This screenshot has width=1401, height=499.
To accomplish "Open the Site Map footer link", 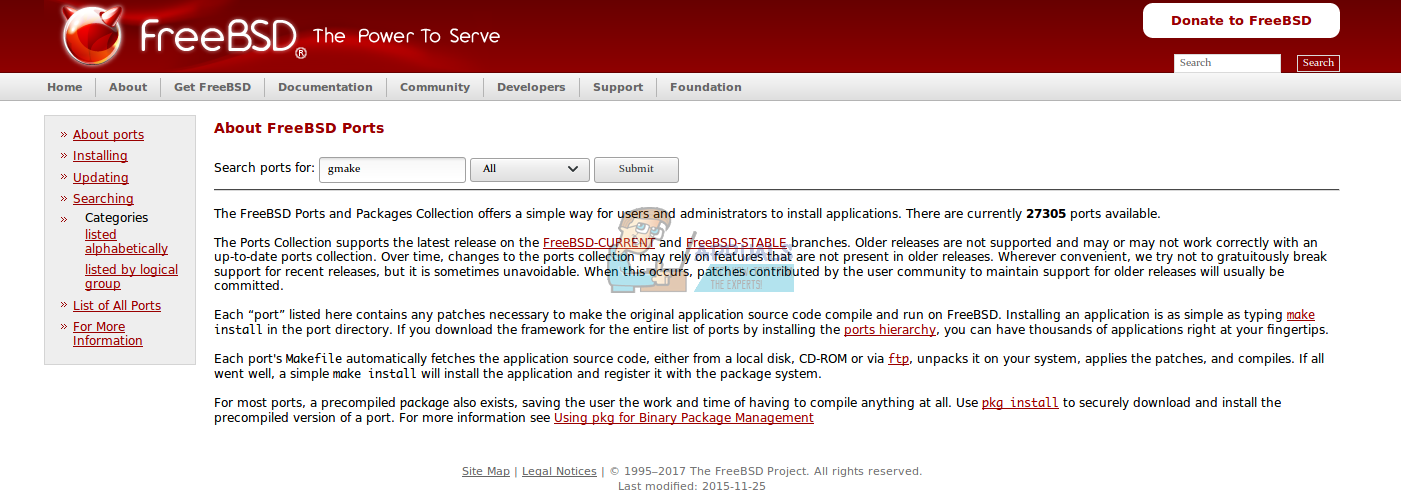I will [486, 471].
